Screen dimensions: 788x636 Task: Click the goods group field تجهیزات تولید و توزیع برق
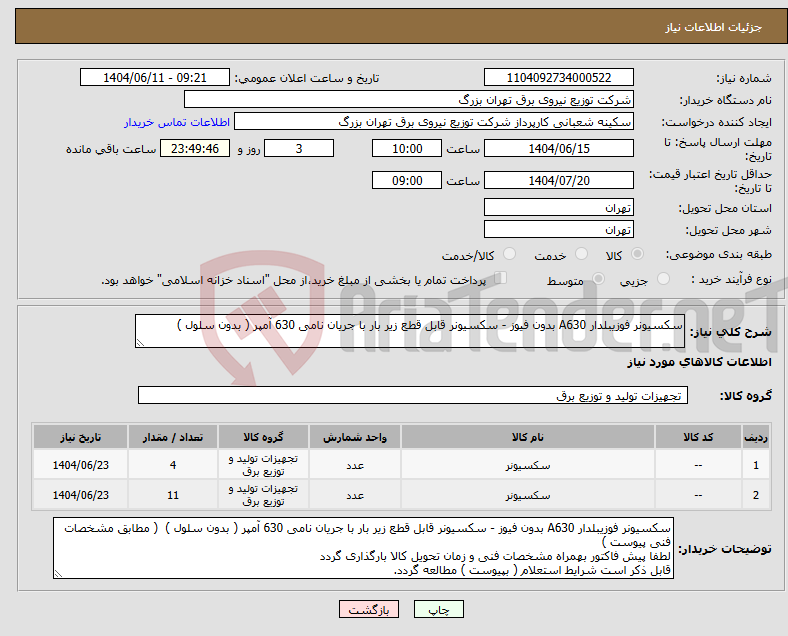pos(413,395)
